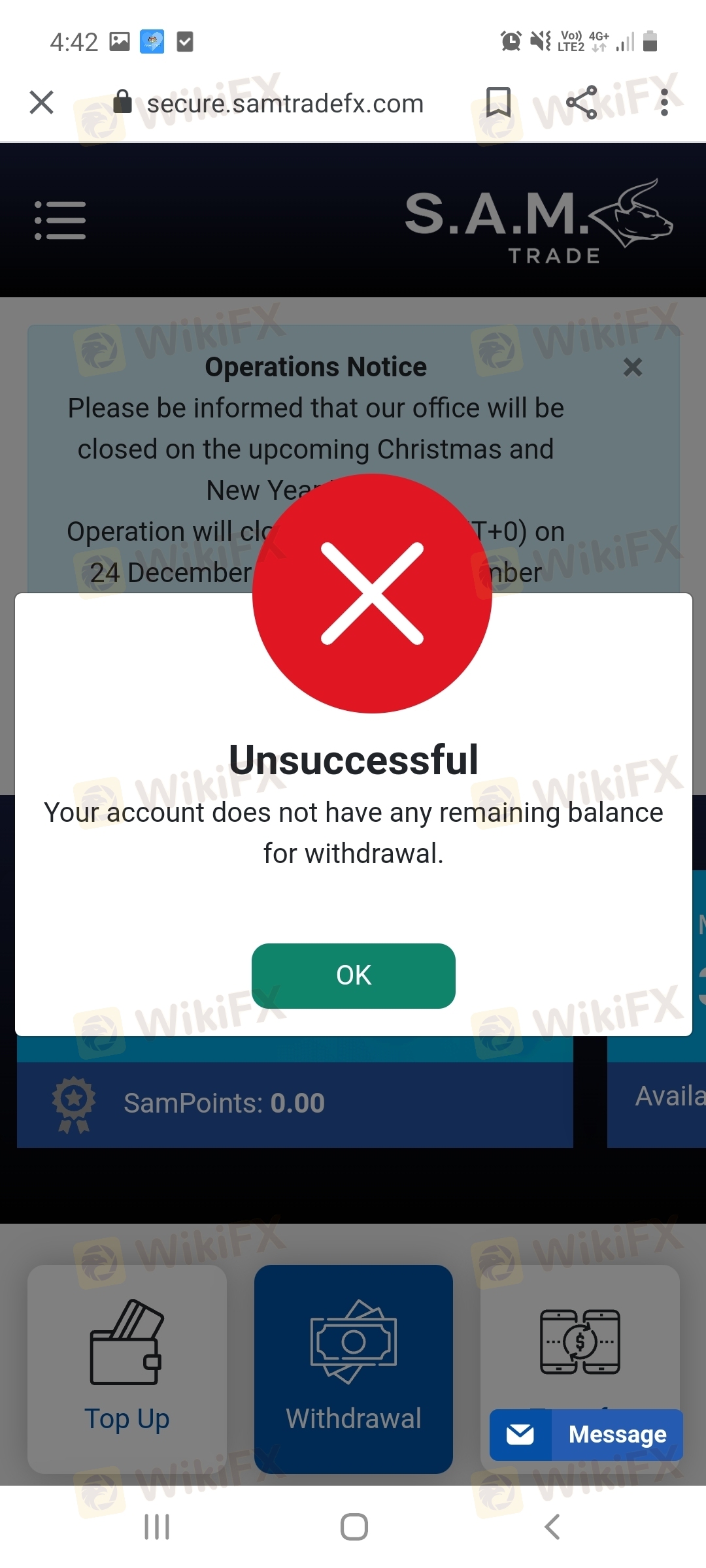Open the three-dot browser options menu
706x1568 pixels.
click(664, 103)
